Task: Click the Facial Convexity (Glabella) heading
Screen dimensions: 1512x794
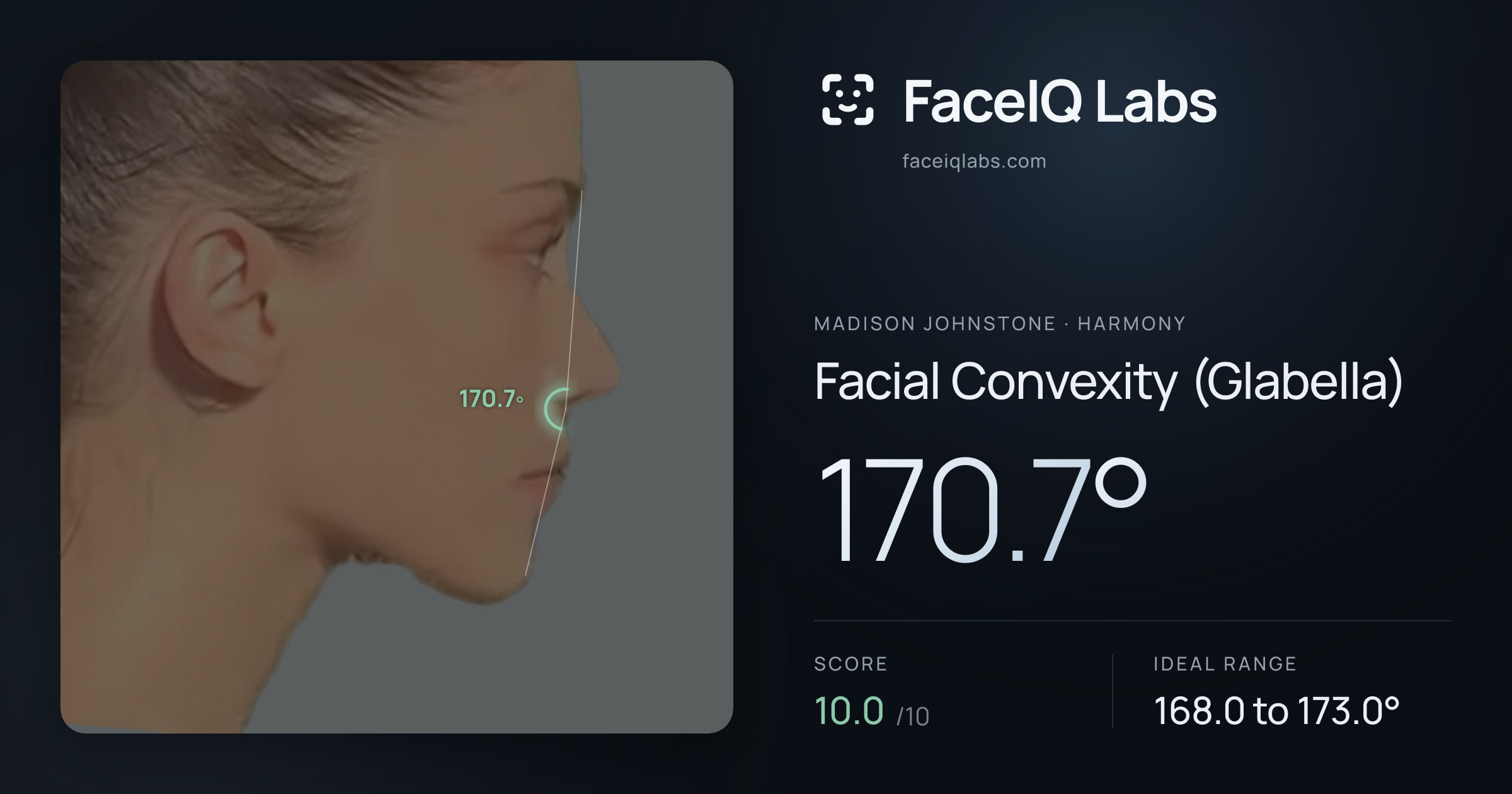Action: point(1109,382)
